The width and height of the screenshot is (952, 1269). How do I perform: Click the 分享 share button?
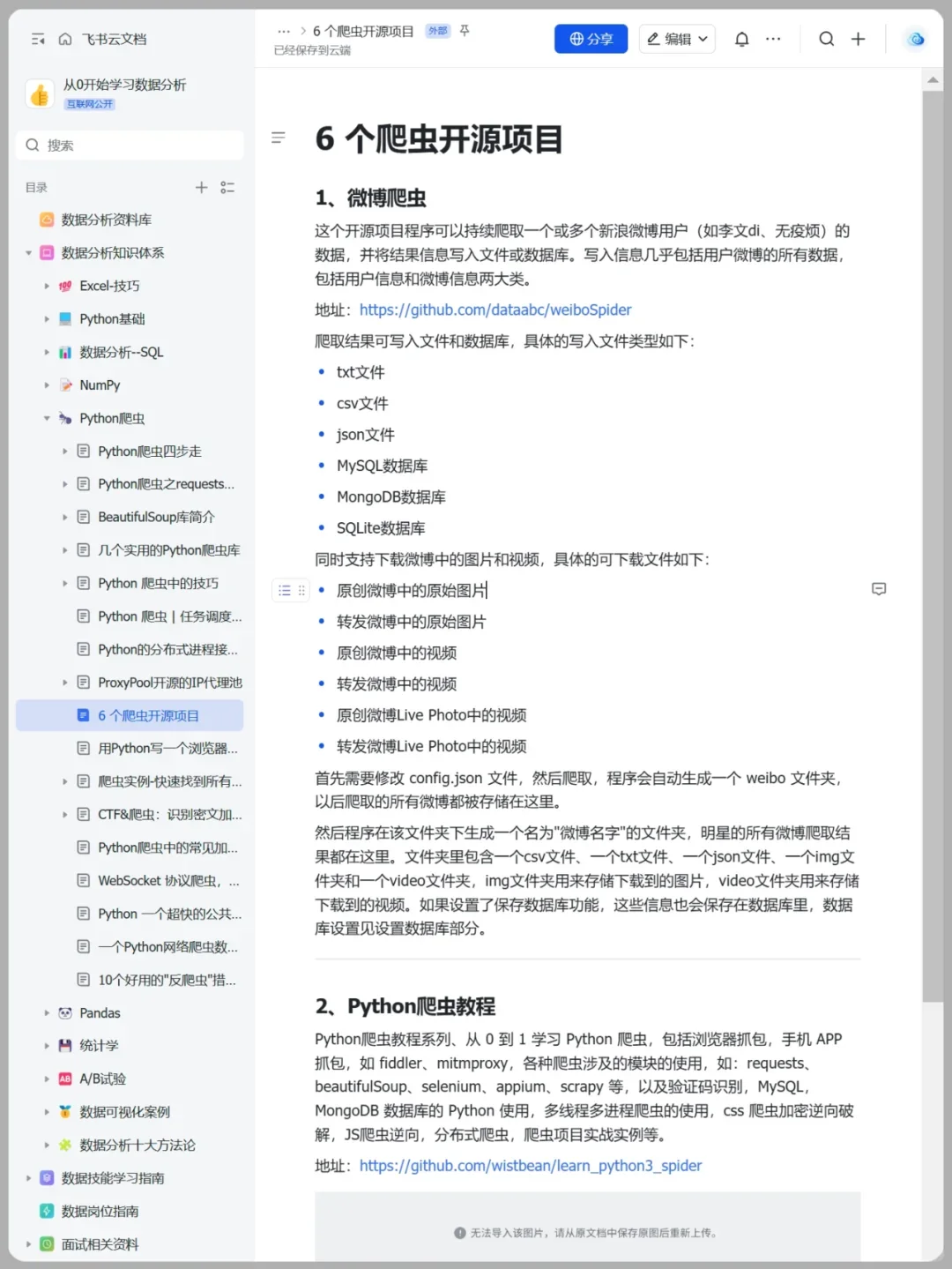pos(591,39)
